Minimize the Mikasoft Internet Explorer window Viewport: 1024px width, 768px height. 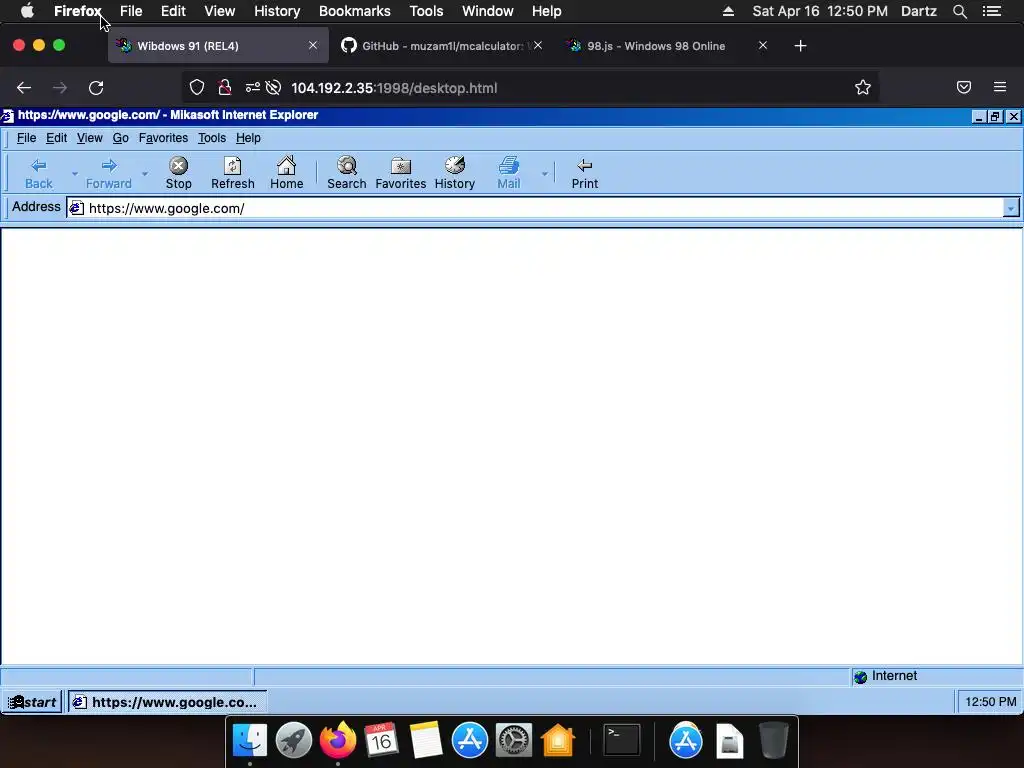[x=979, y=116]
